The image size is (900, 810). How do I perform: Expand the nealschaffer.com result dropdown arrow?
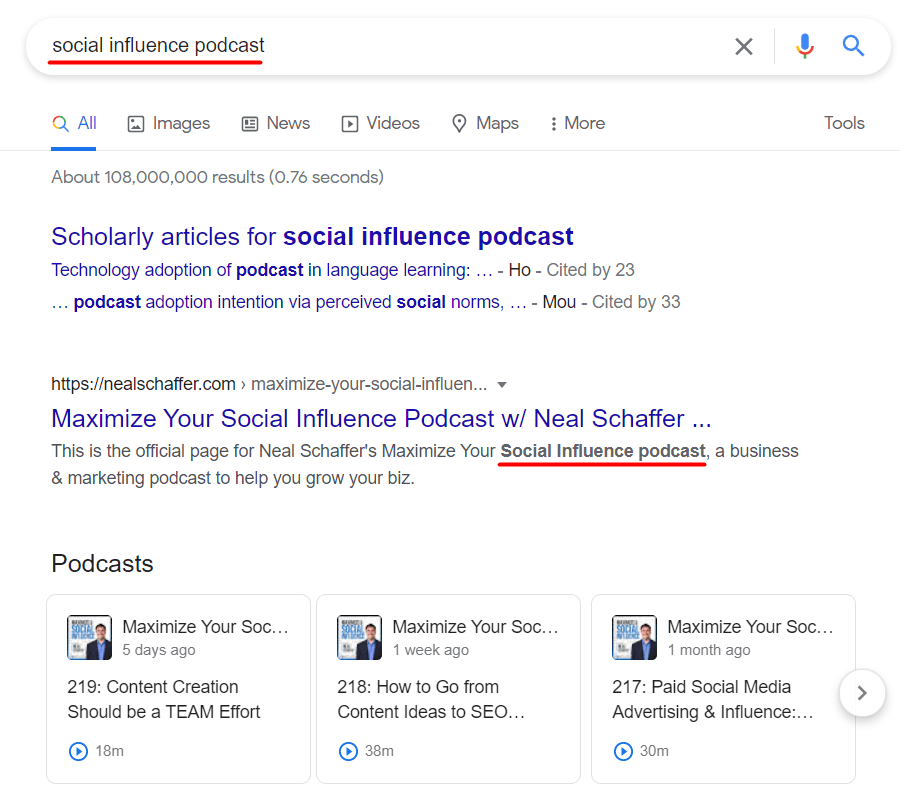coord(502,385)
